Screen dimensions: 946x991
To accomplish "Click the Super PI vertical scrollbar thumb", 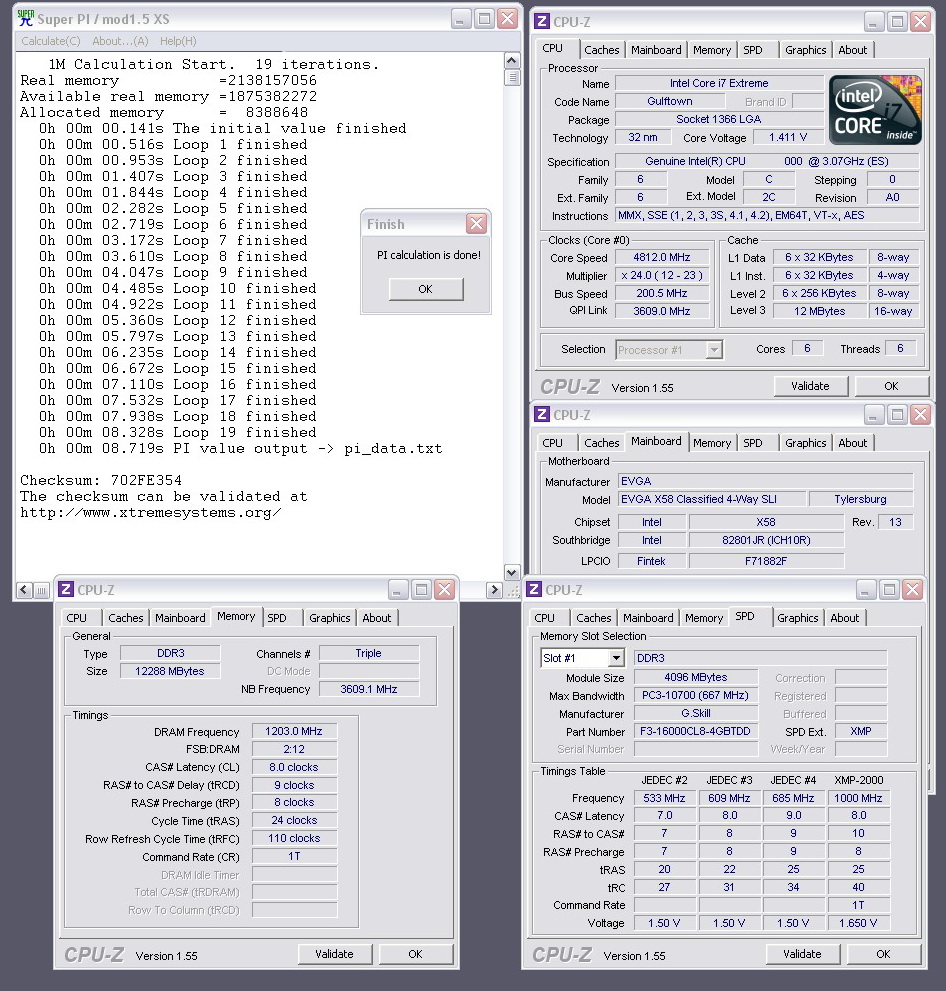I will coord(512,77).
